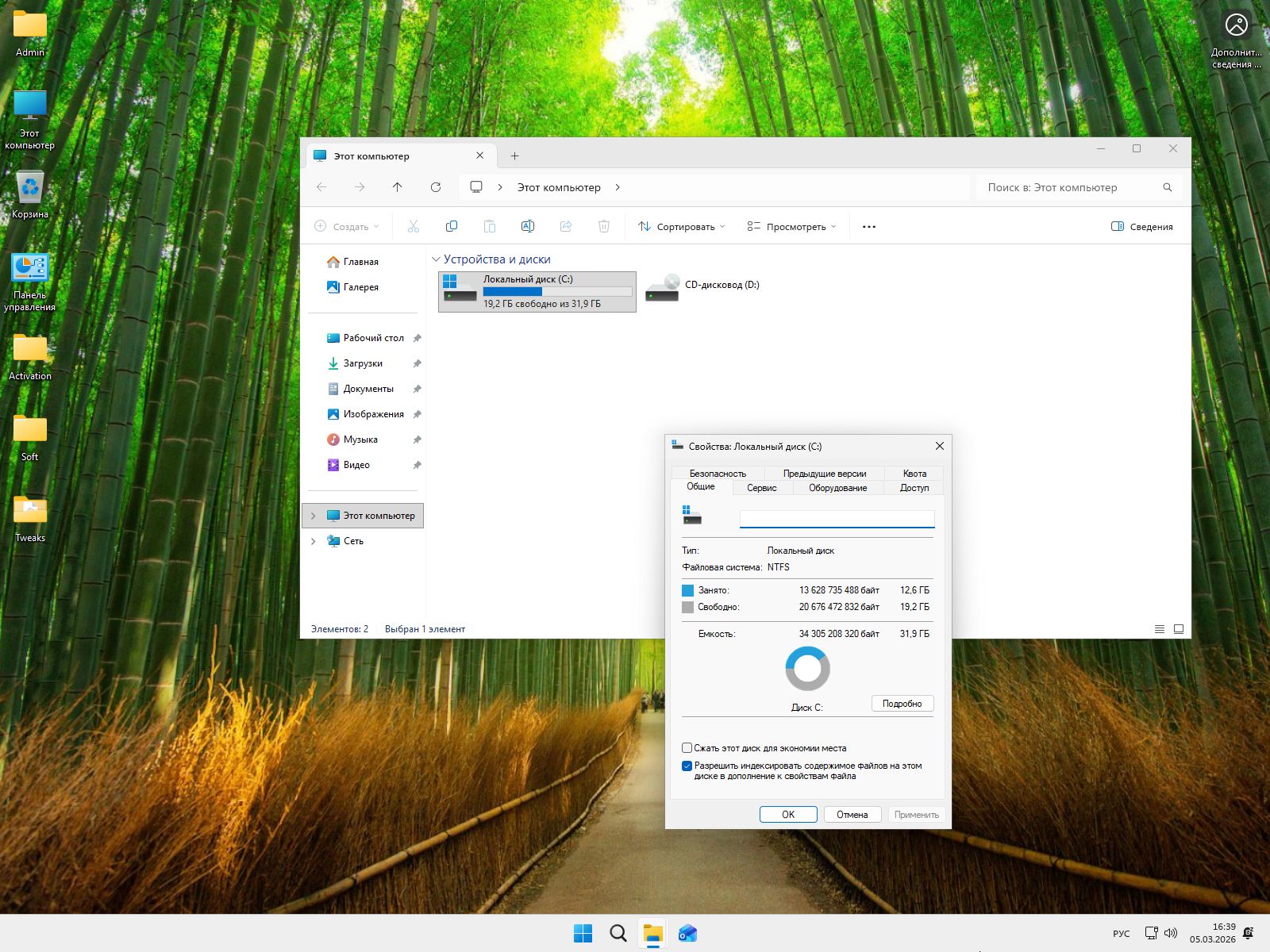Image resolution: width=1270 pixels, height=952 pixels.
Task: Open the Сортировать dropdown
Action: (681, 227)
